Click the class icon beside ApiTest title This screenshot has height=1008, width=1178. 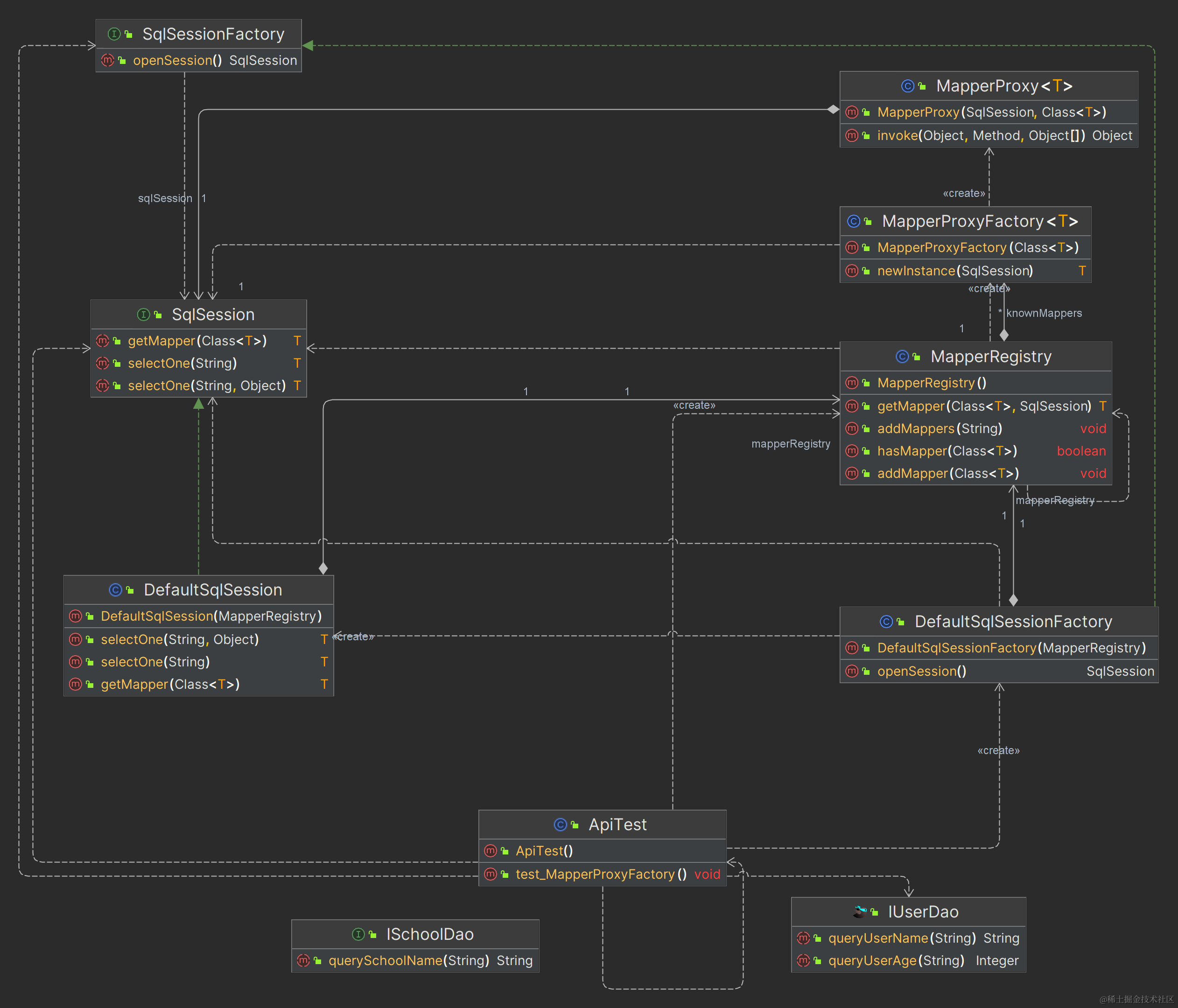click(560, 824)
